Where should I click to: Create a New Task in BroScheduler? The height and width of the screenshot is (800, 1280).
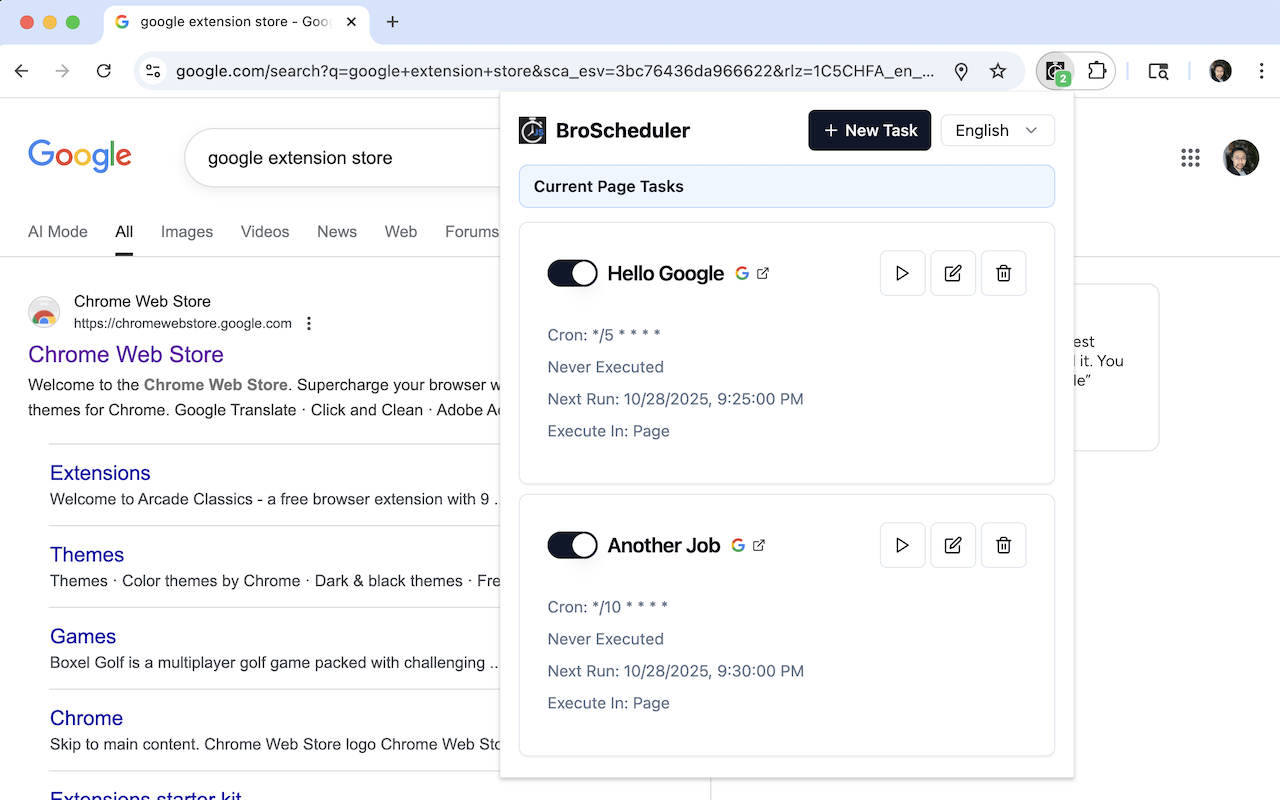(x=869, y=130)
